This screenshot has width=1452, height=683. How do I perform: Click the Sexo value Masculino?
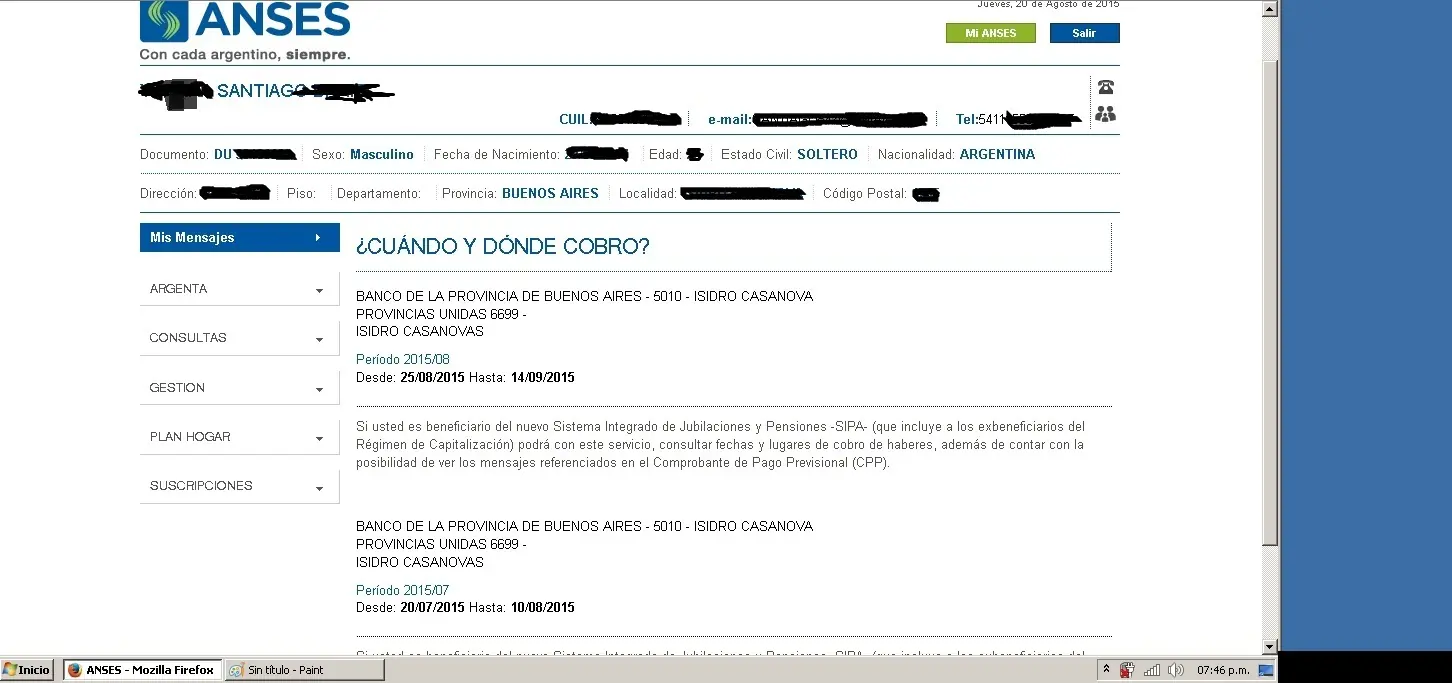click(382, 155)
